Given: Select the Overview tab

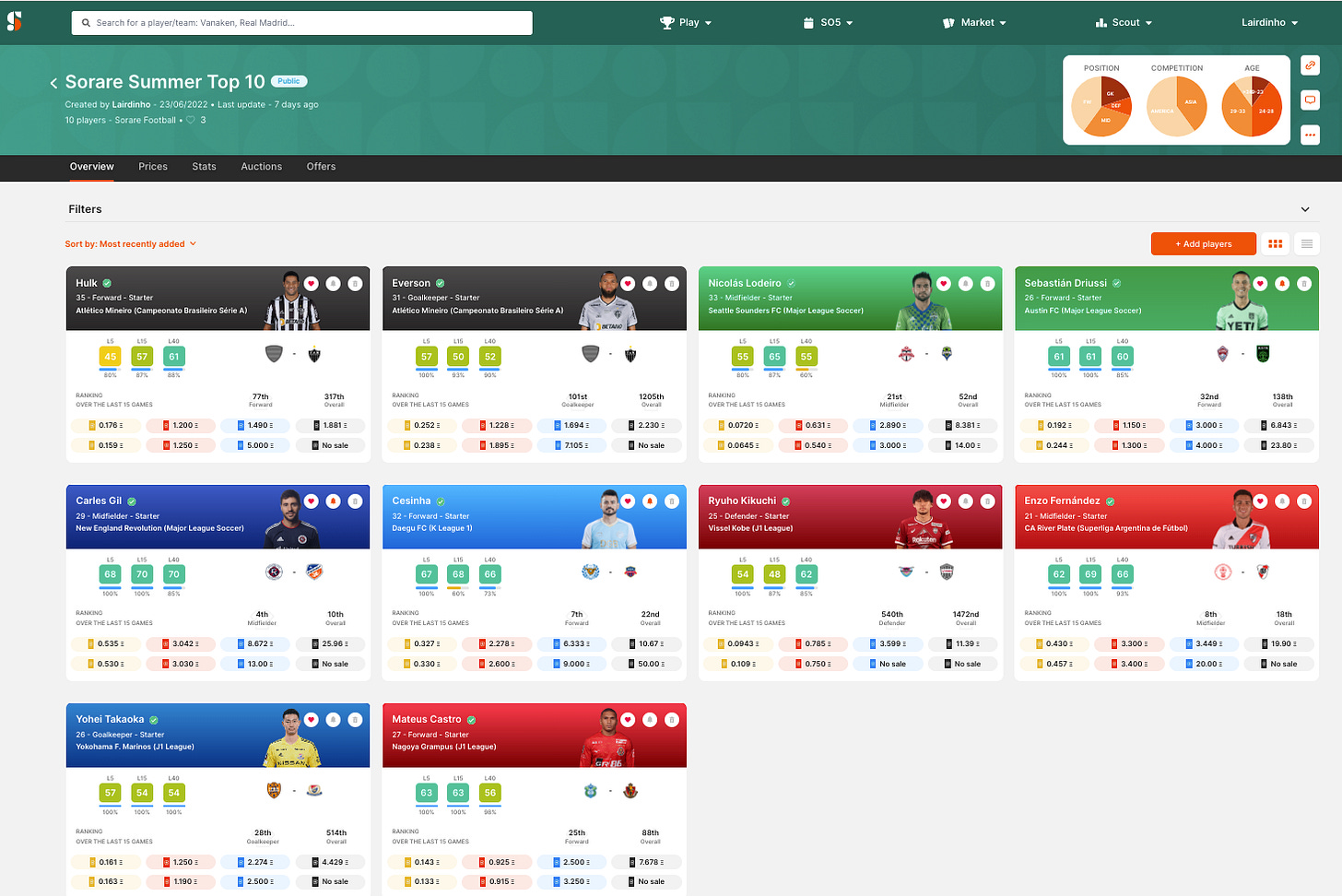Looking at the screenshot, I should point(92,167).
